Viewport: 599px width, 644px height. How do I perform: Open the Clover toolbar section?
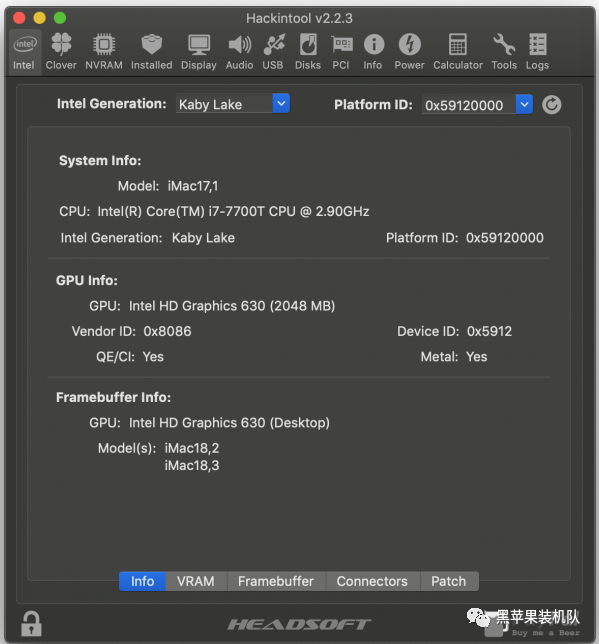pos(61,52)
